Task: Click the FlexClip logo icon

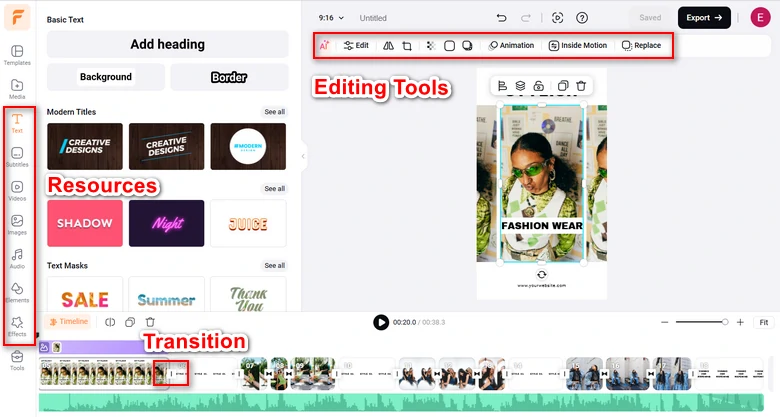Action: [x=17, y=17]
